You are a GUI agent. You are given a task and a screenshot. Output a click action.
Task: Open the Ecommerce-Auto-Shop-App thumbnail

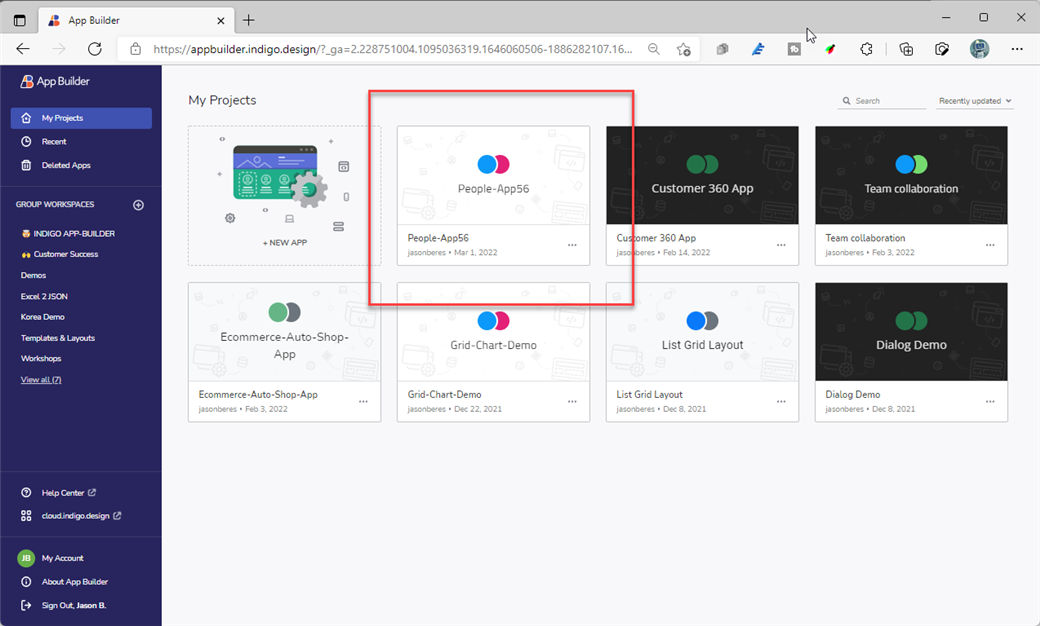[x=285, y=332]
